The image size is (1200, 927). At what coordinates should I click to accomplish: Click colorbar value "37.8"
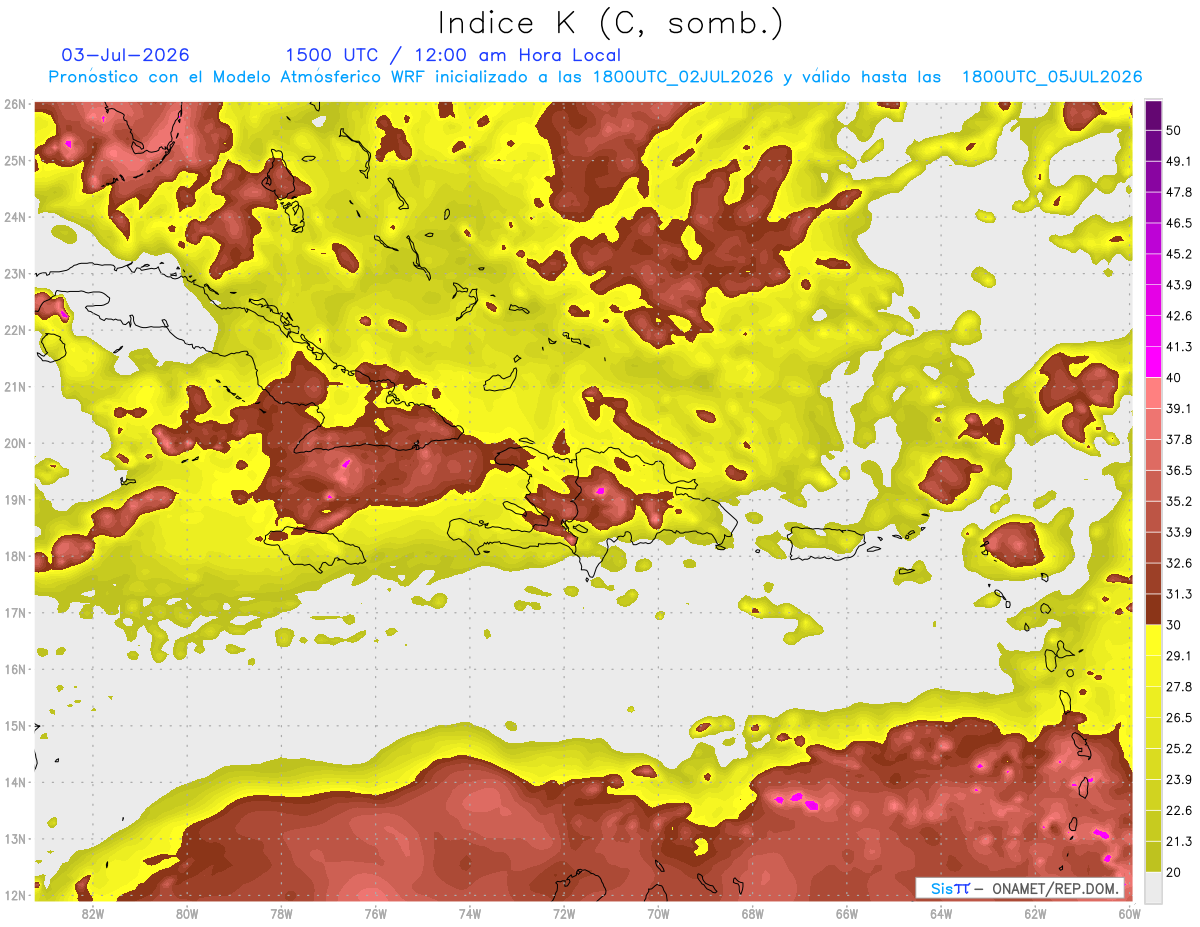(1178, 440)
